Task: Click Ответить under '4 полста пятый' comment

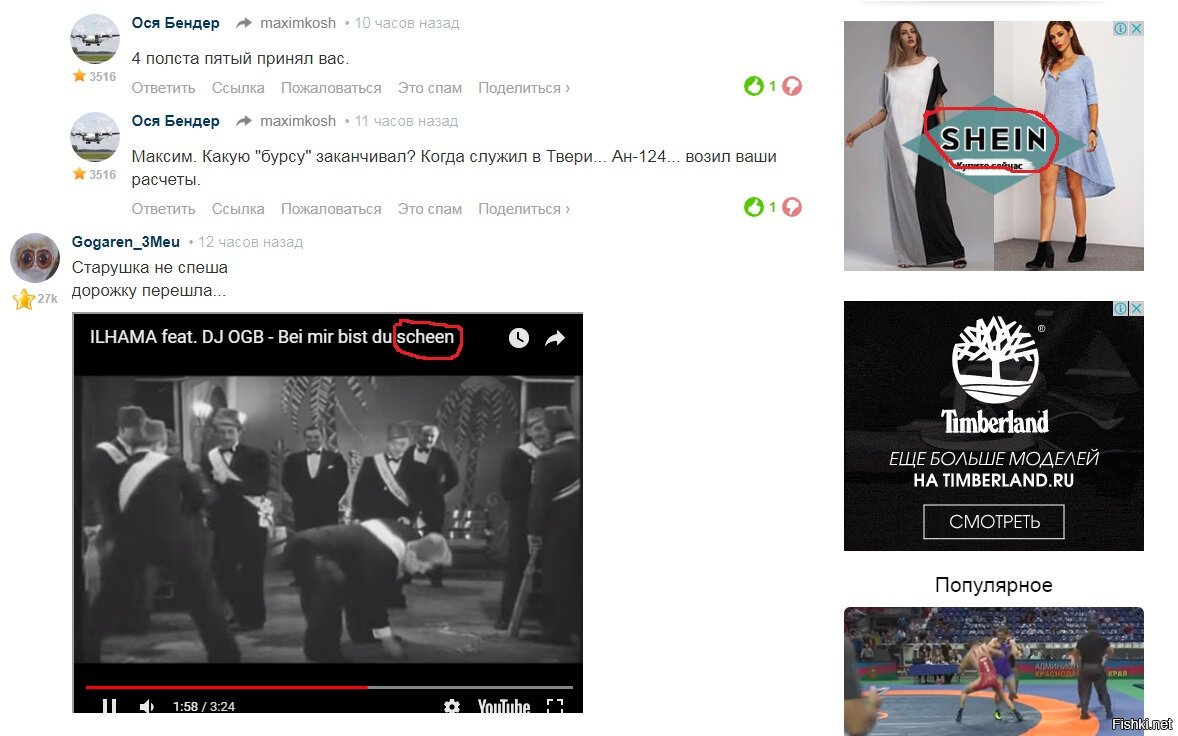Action: pyautogui.click(x=163, y=88)
